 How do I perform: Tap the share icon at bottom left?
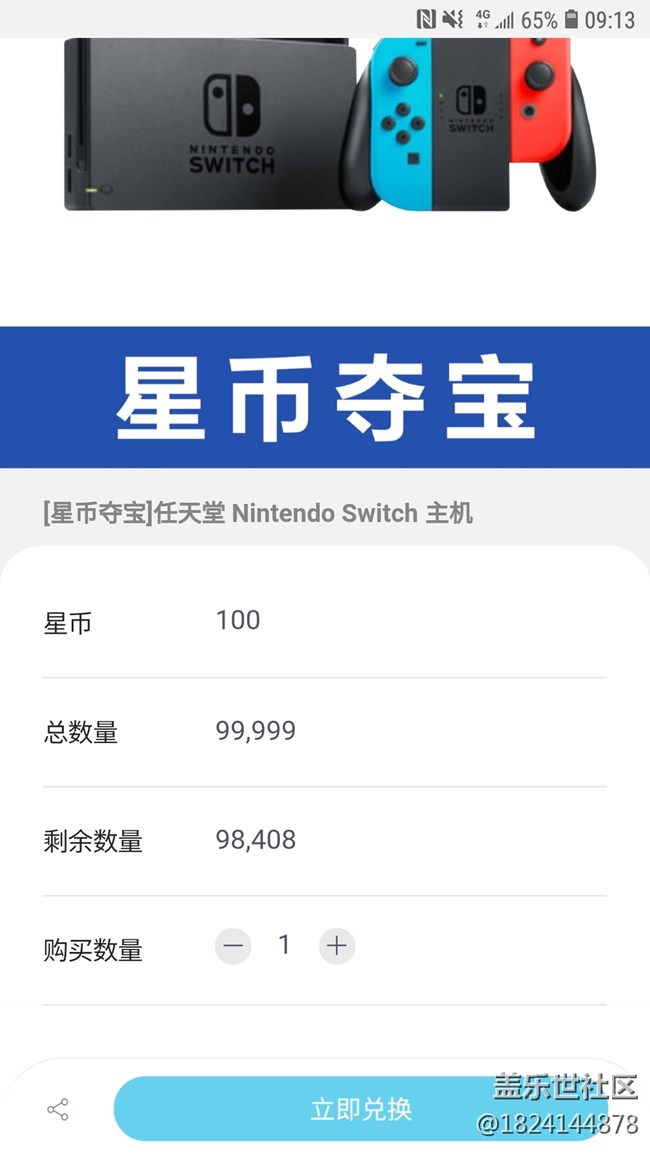[x=58, y=1109]
